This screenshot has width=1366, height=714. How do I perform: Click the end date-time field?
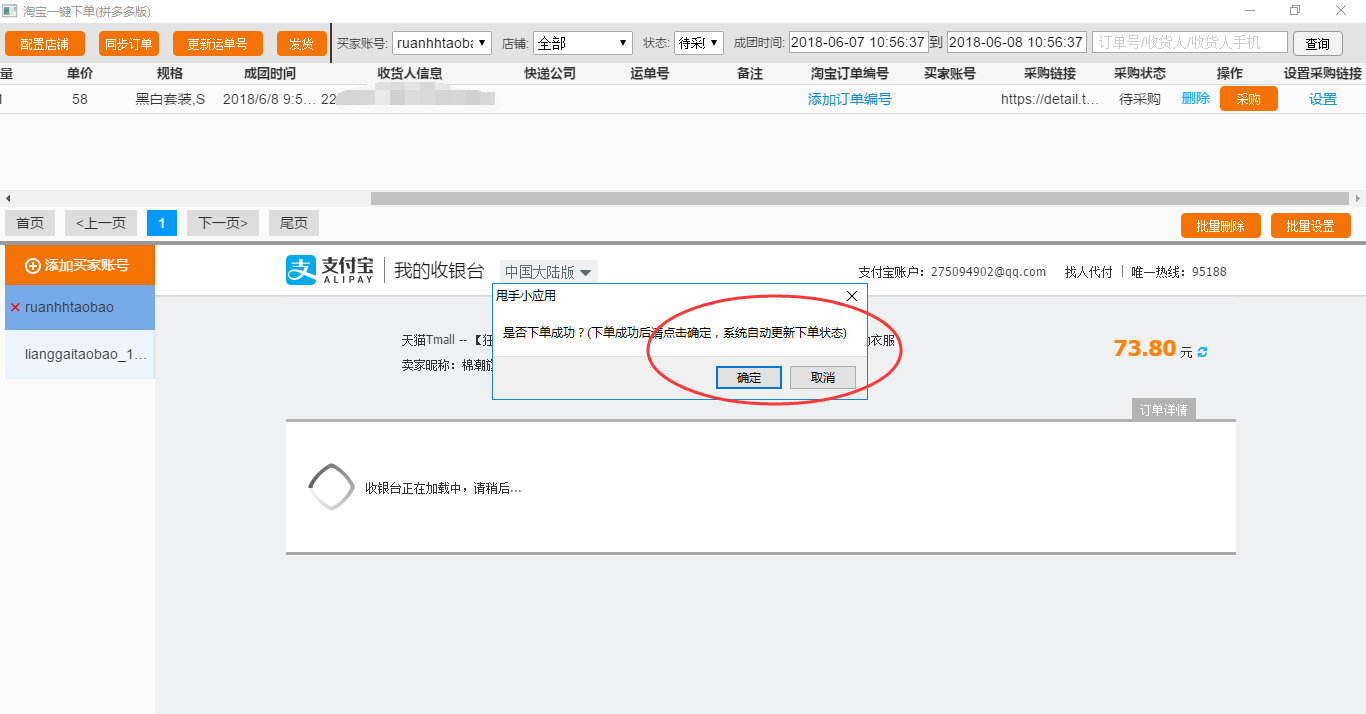1017,42
